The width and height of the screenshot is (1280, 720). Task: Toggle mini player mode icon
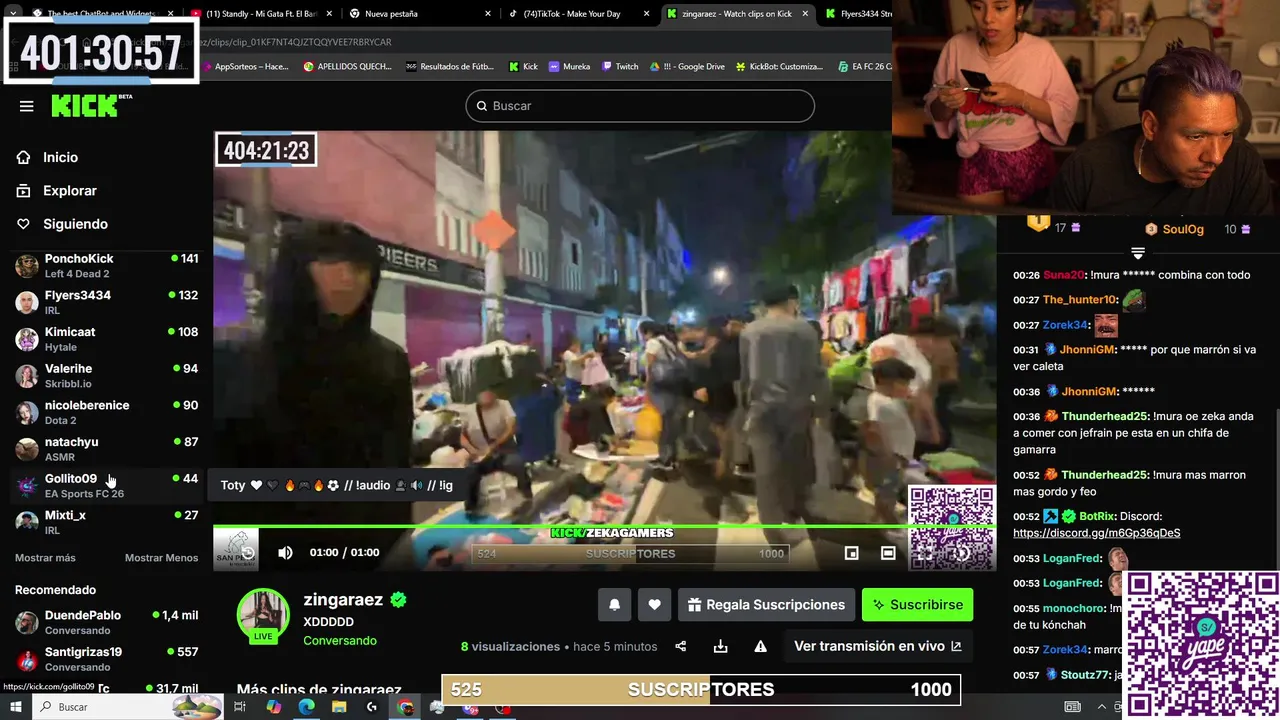(x=851, y=553)
